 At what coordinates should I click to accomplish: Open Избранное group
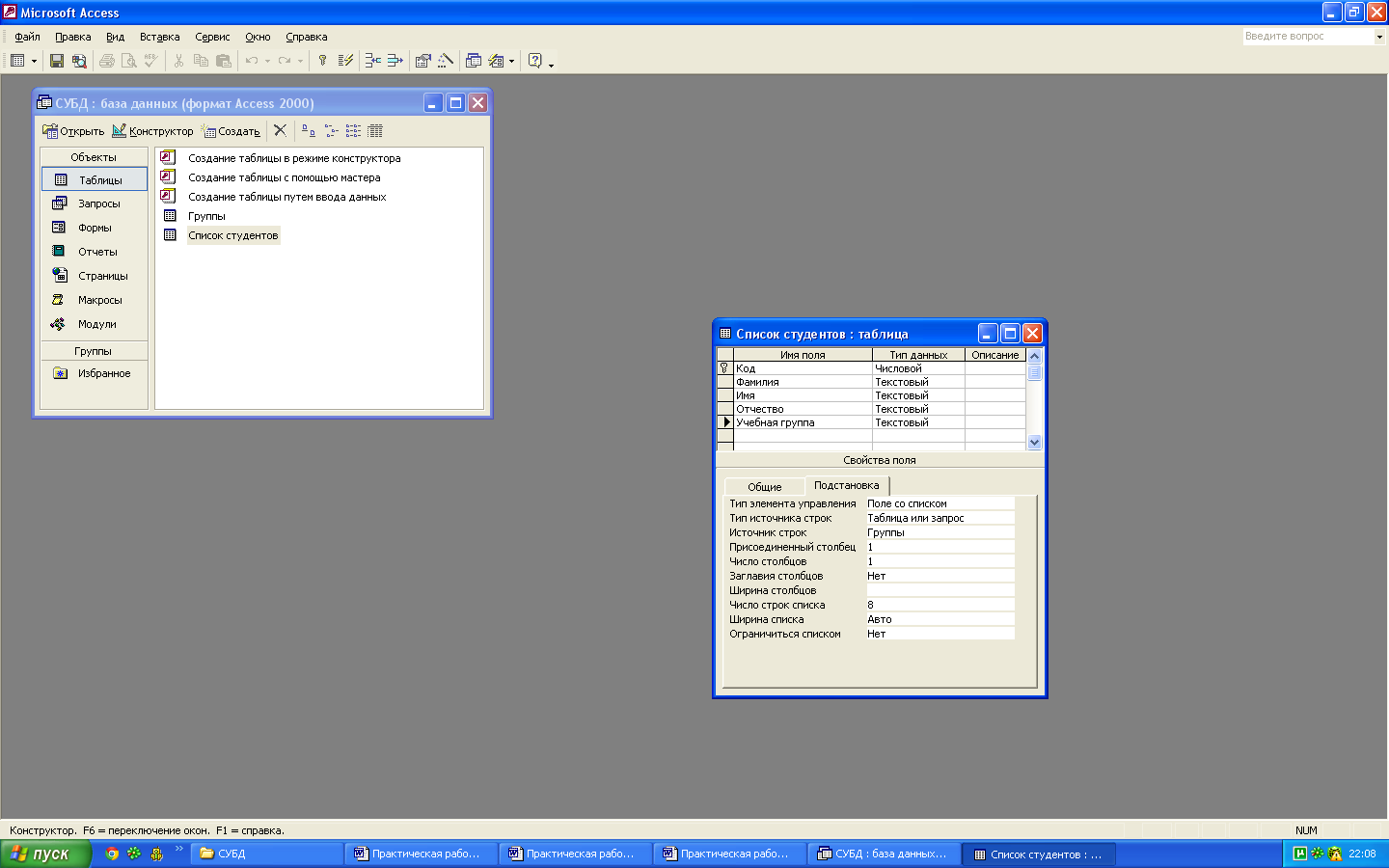(95, 373)
